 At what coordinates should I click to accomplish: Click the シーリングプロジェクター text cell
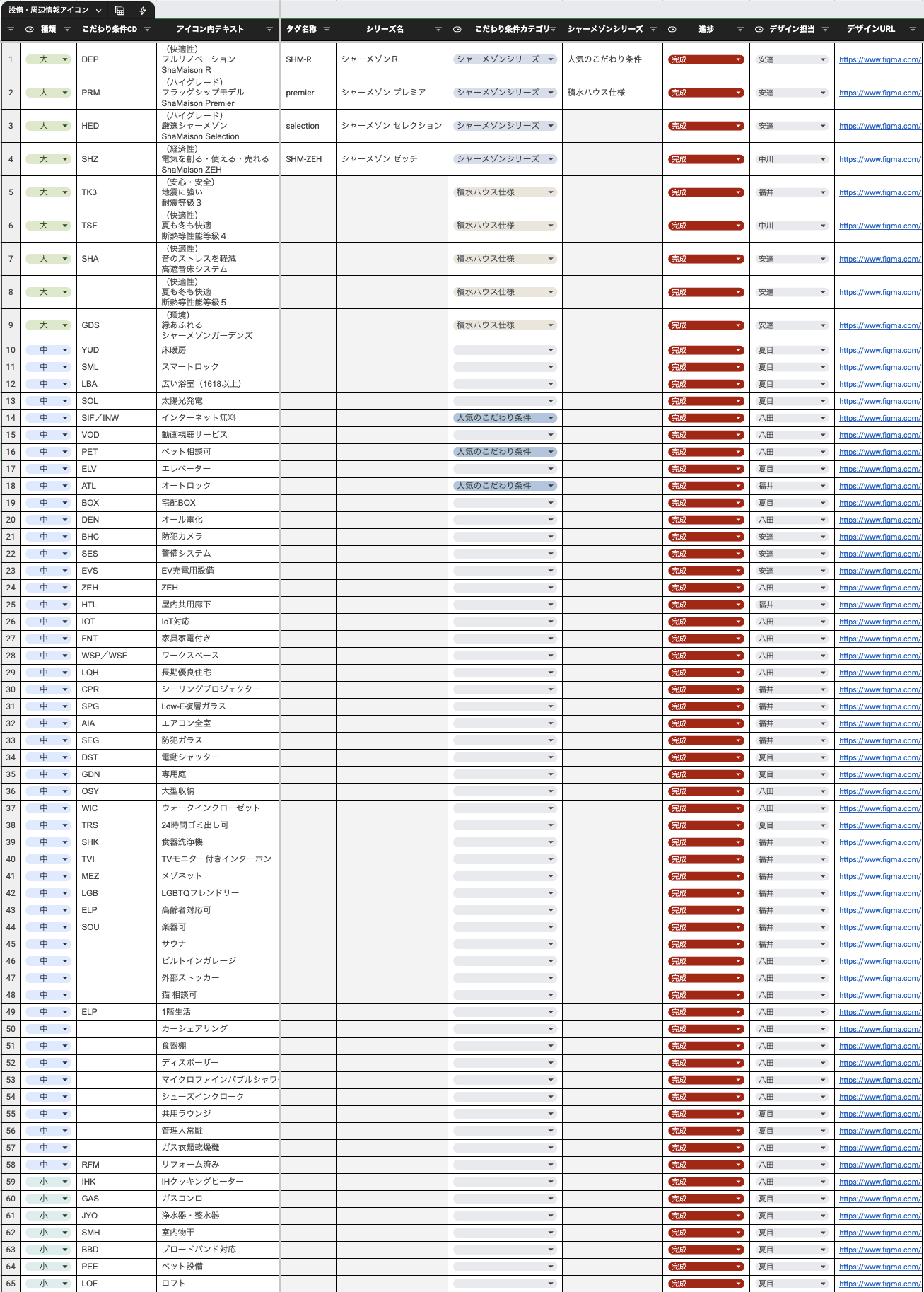(218, 689)
